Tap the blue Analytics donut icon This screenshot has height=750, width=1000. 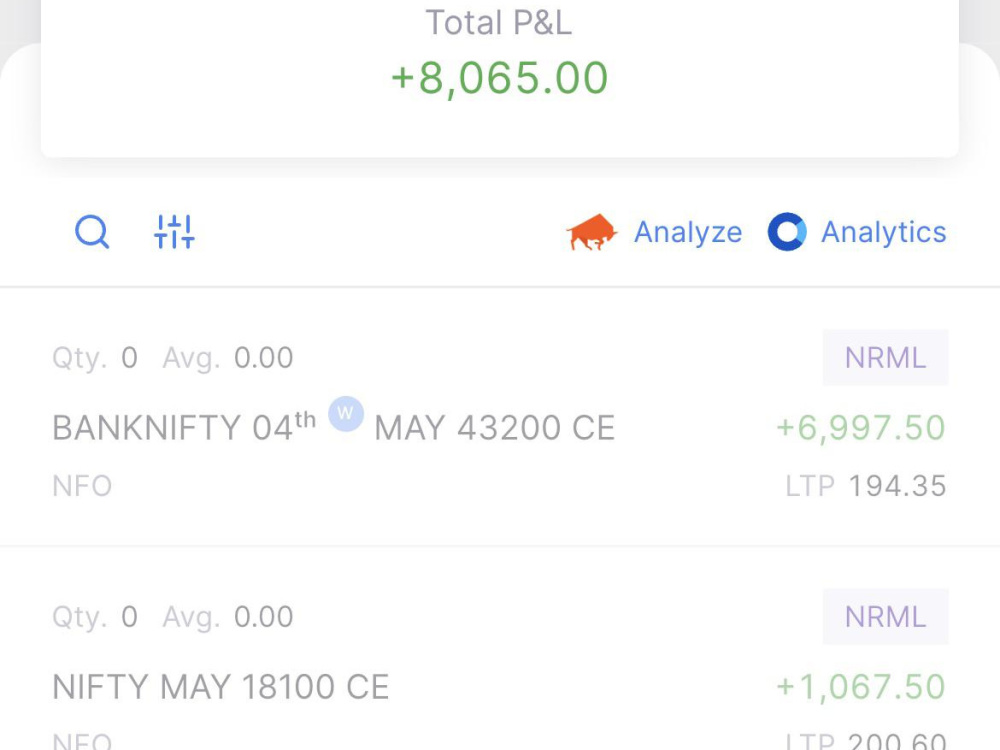787,232
